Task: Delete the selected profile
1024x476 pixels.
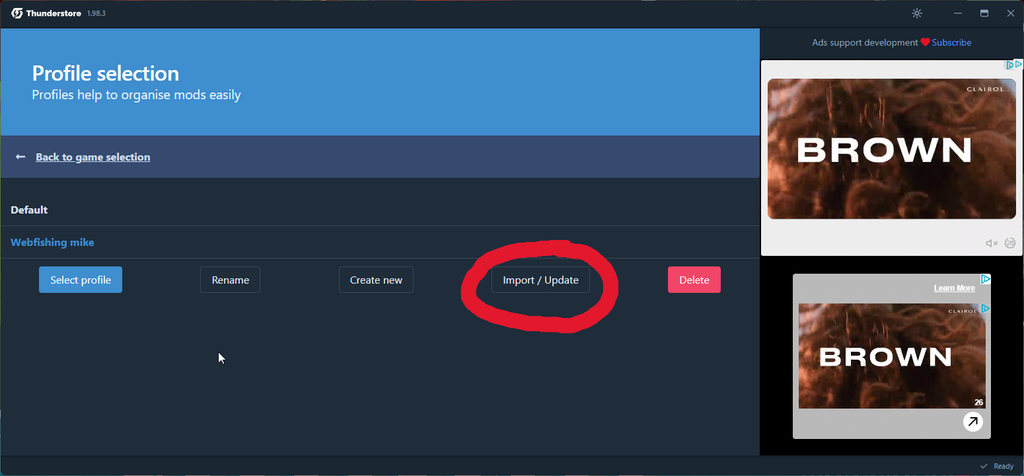Action: click(x=694, y=280)
